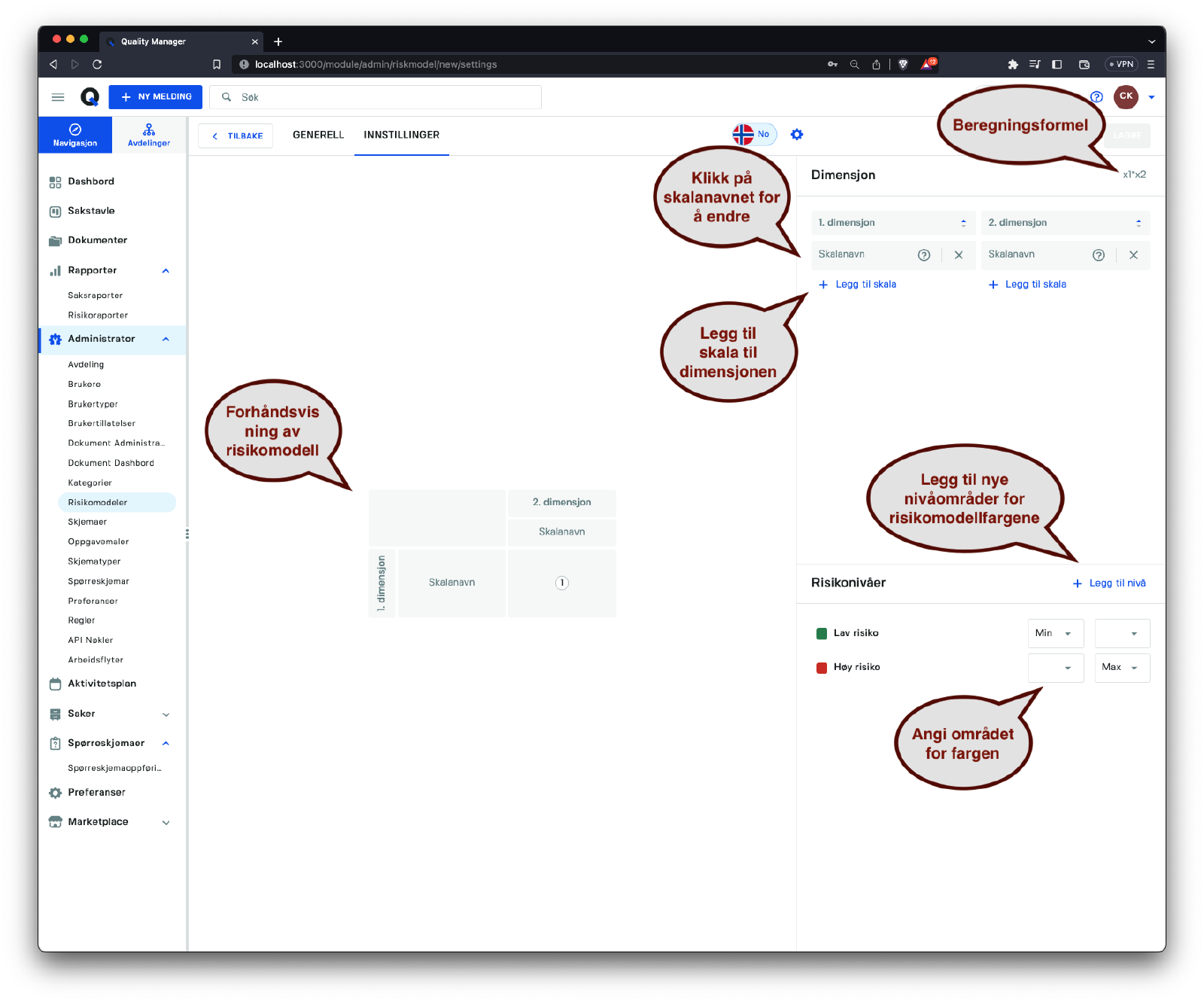
Task: Switch to the GENERELL tab
Action: [x=318, y=135]
